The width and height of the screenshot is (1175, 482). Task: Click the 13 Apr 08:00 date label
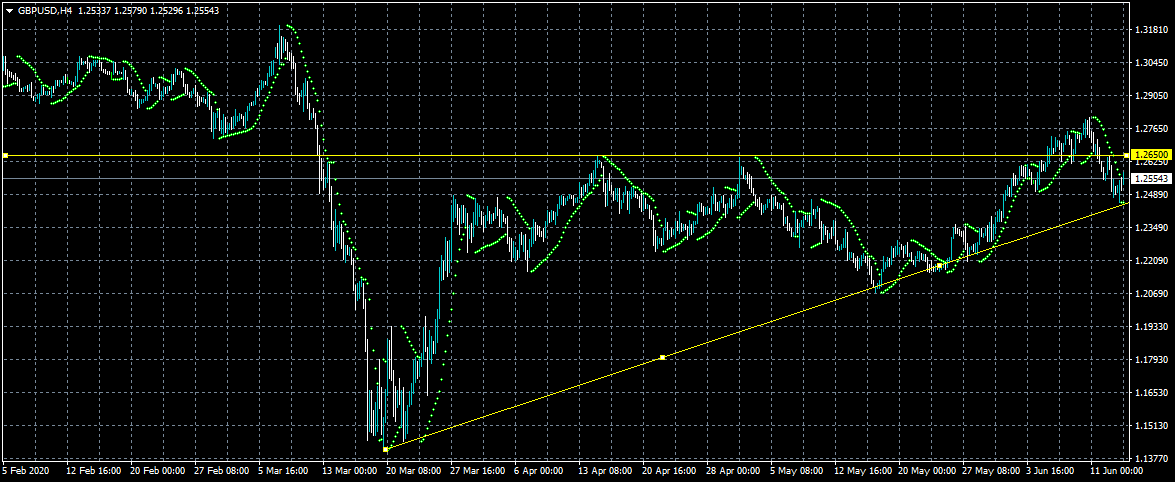click(605, 472)
